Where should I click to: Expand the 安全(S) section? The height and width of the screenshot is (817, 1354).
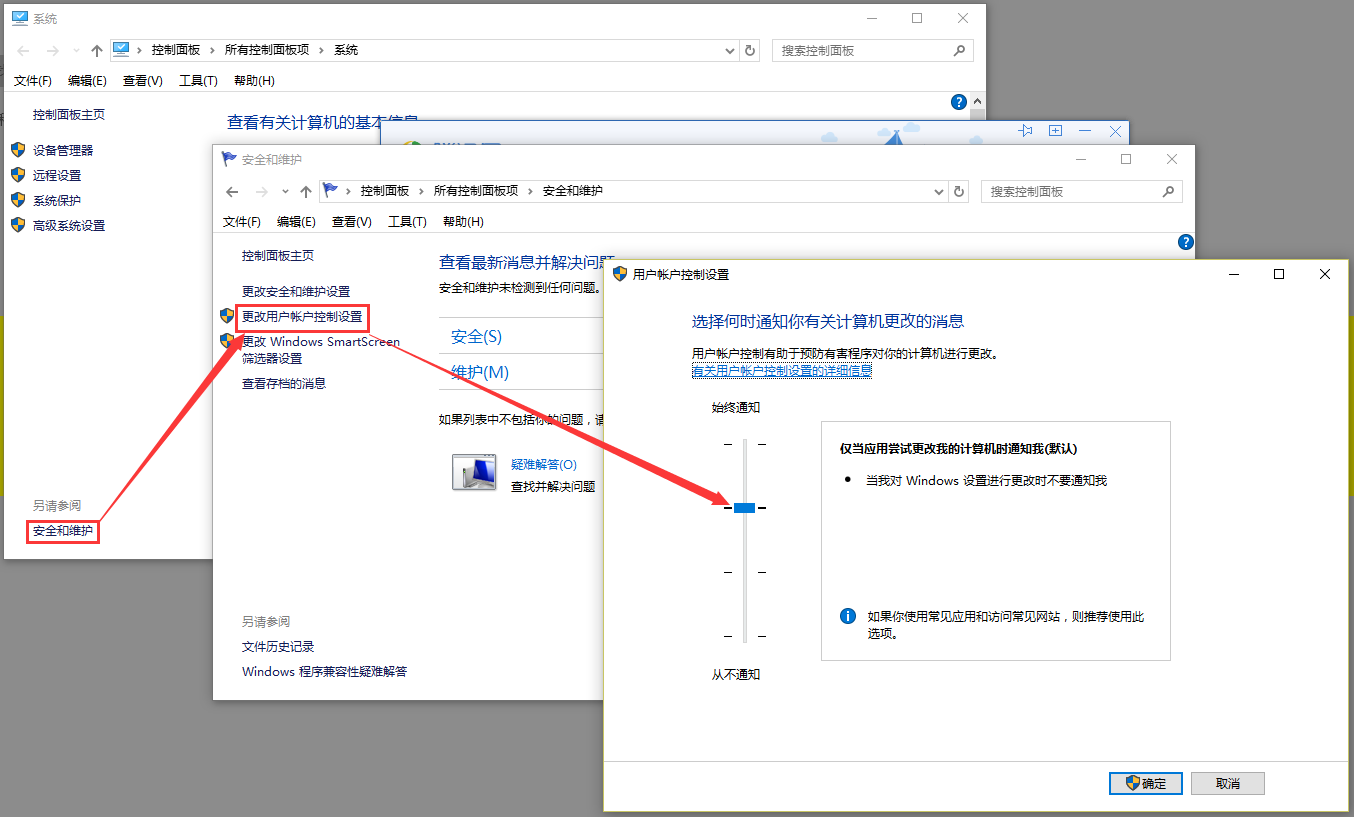[x=476, y=337]
